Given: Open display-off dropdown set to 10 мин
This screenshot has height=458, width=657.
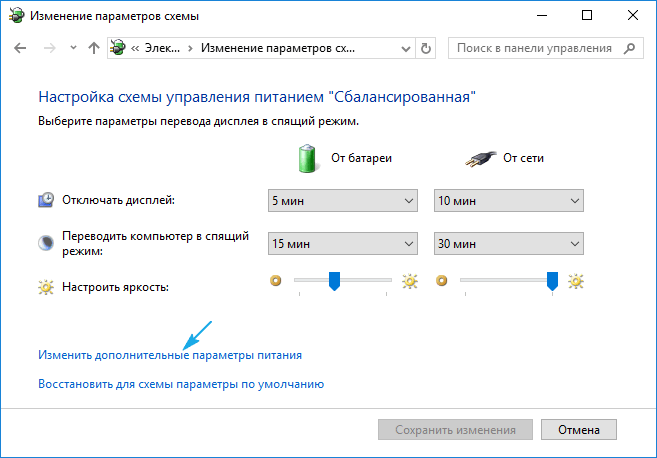Looking at the screenshot, I should point(508,201).
